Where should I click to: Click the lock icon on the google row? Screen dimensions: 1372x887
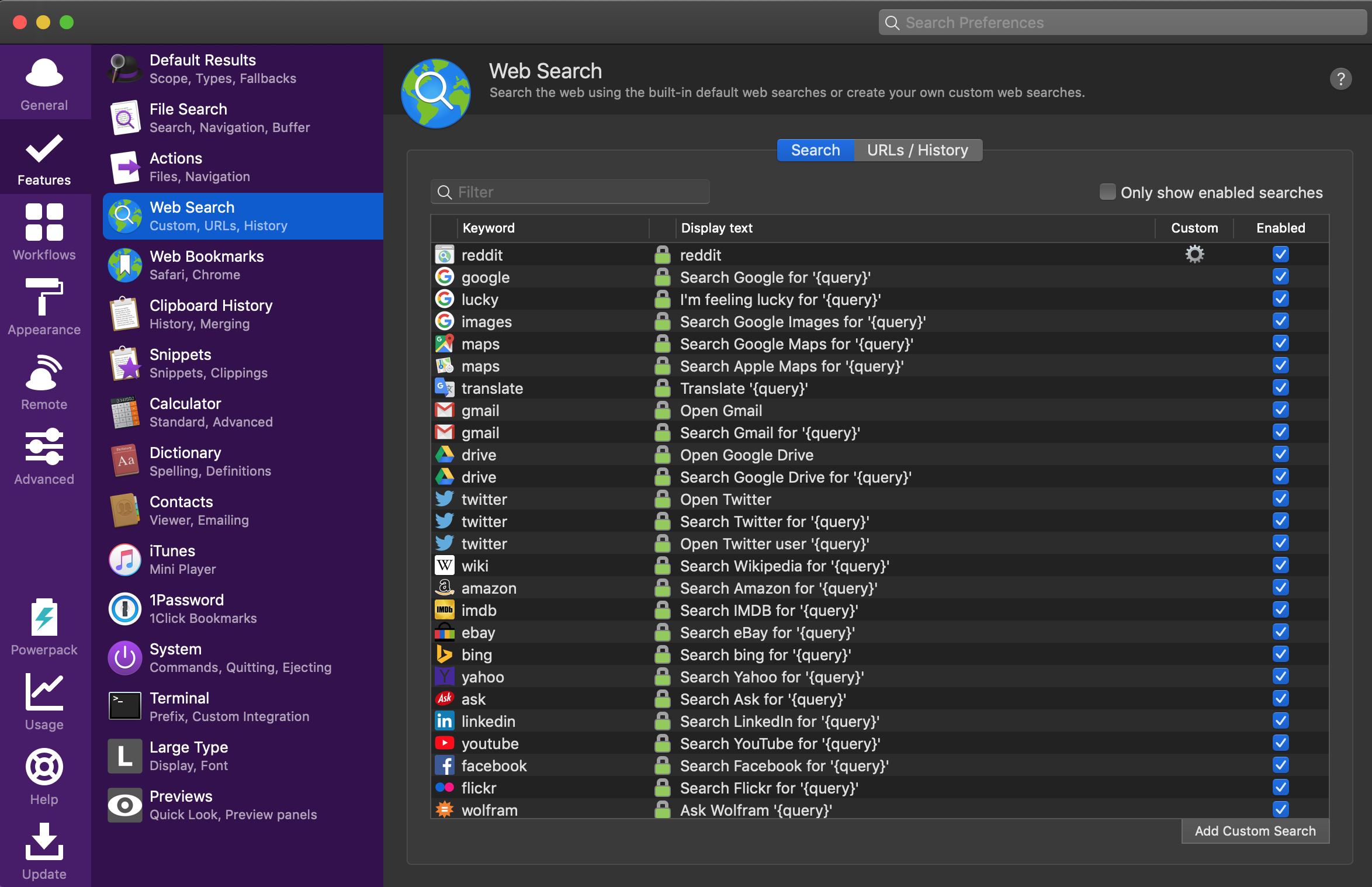click(x=662, y=277)
